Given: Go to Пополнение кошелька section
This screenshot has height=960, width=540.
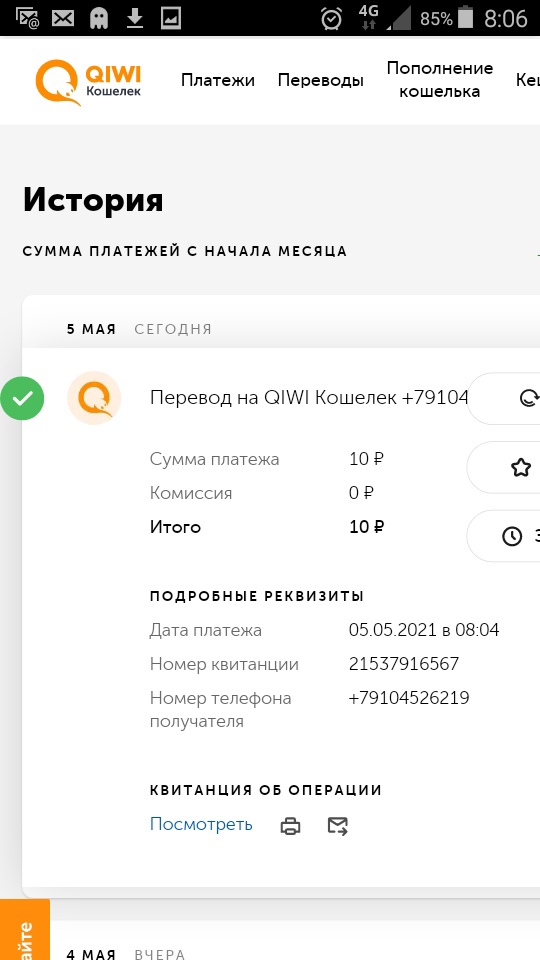Looking at the screenshot, I should (440, 80).
